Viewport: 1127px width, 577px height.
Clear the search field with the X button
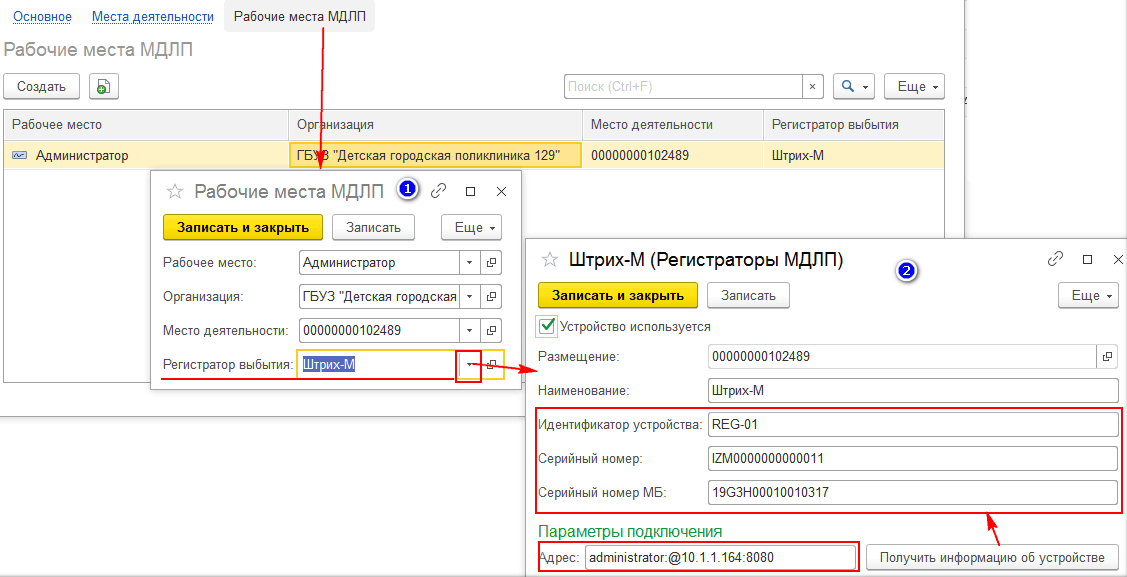(813, 87)
